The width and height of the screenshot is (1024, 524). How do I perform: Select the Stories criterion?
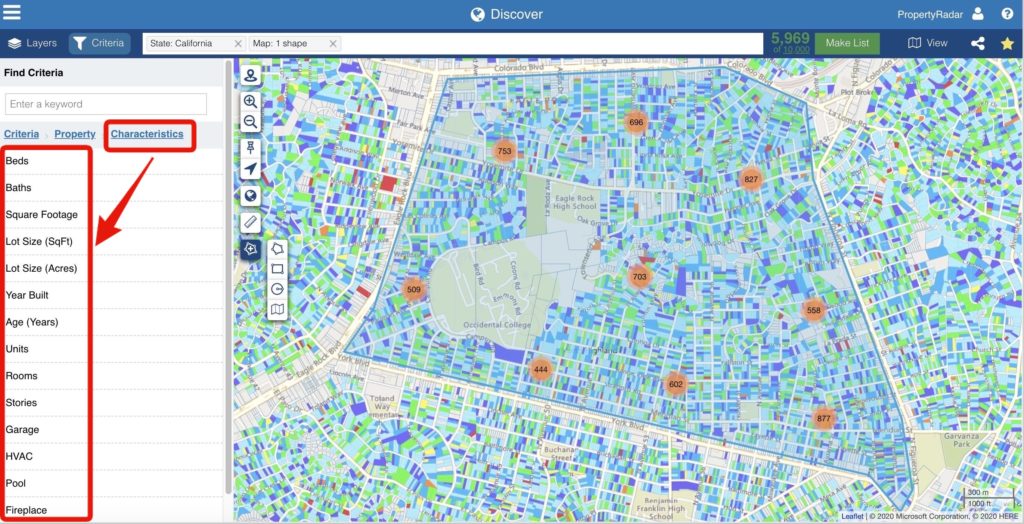(112, 402)
